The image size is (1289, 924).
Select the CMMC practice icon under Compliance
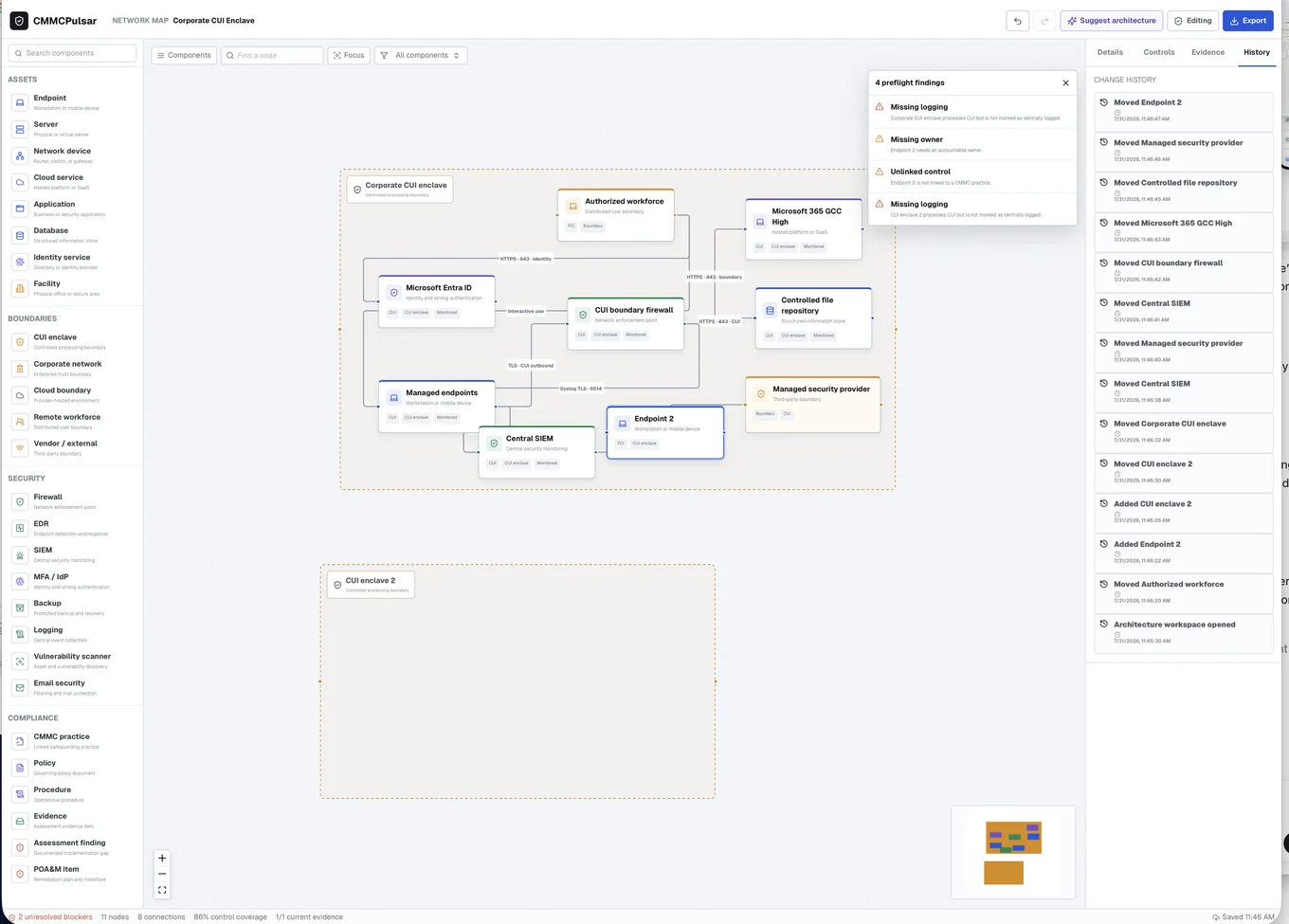(20, 741)
